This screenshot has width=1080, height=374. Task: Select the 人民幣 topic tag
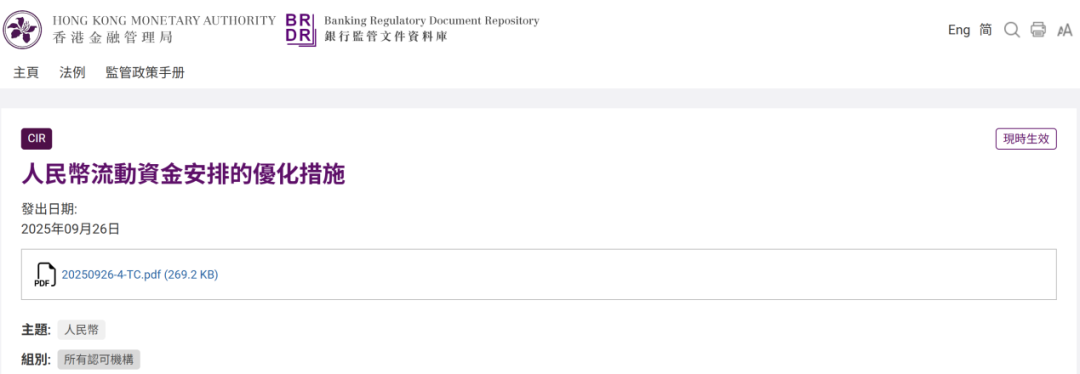(x=81, y=330)
